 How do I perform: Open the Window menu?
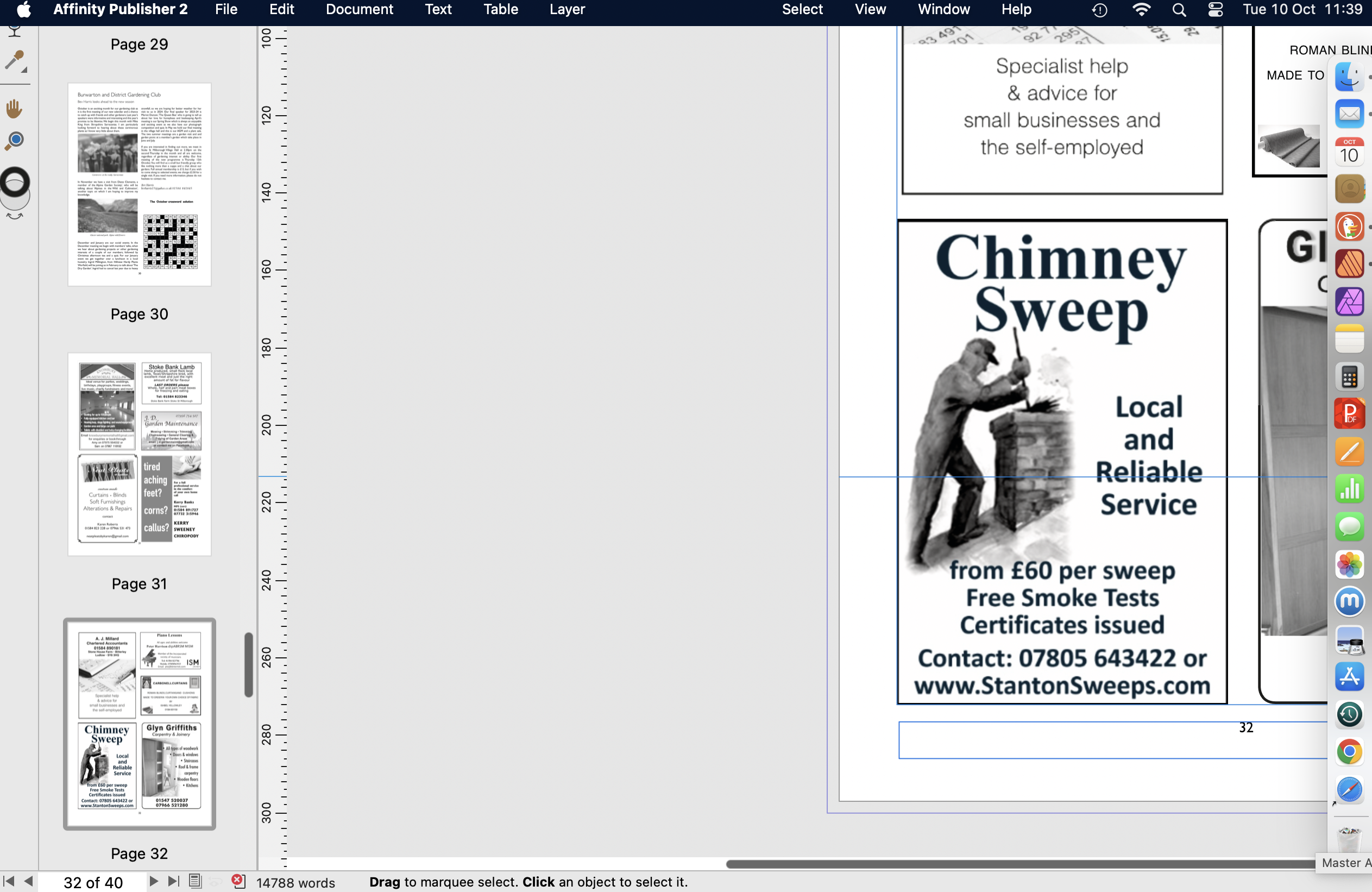(x=943, y=9)
